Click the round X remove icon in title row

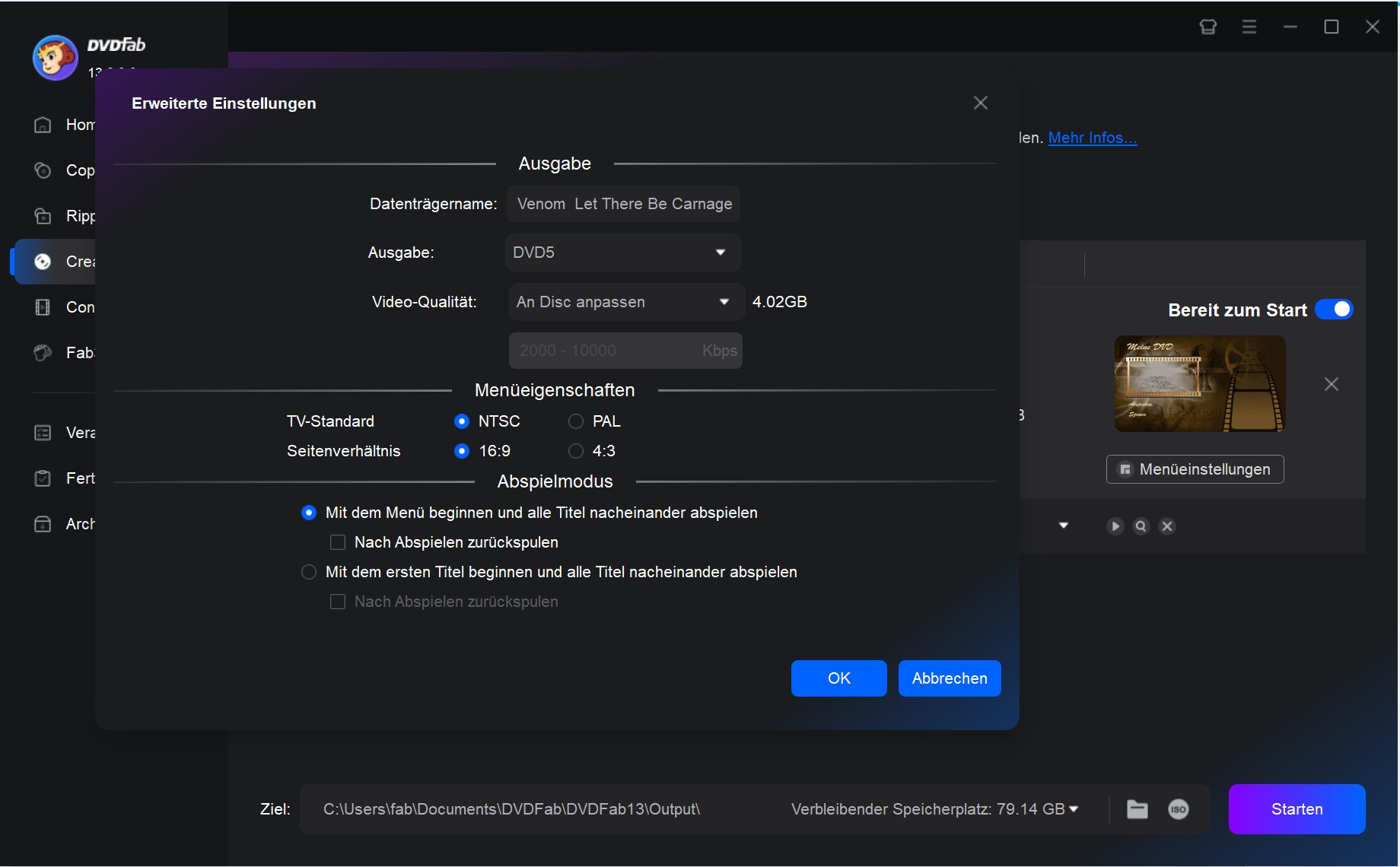1167,526
